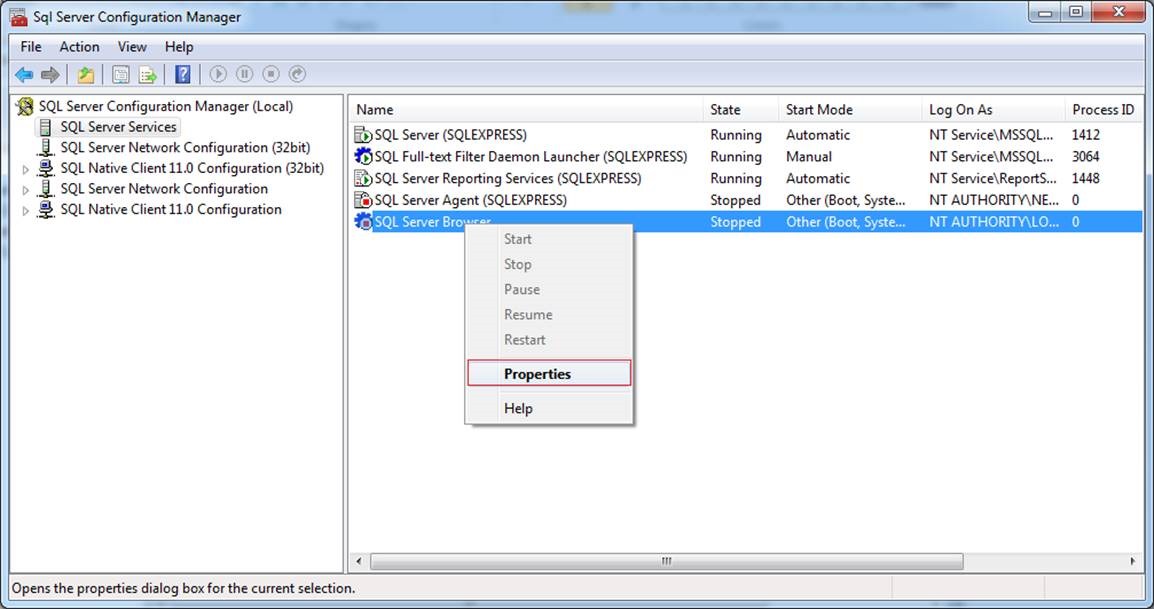Select SQL Native Client 11.0 Configuration label
1154x609 pixels.
point(171,209)
